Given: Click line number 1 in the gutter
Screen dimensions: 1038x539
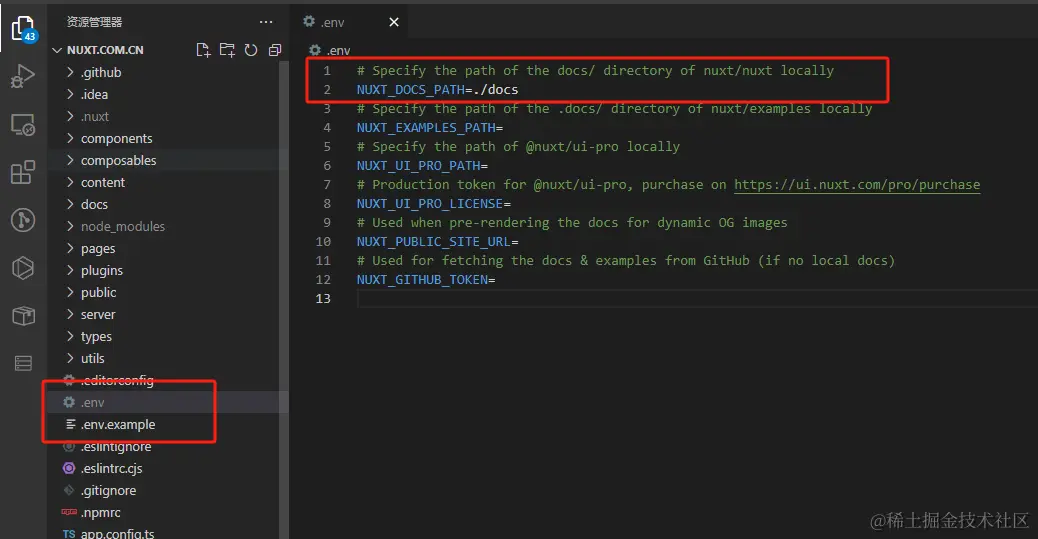Looking at the screenshot, I should 326,70.
